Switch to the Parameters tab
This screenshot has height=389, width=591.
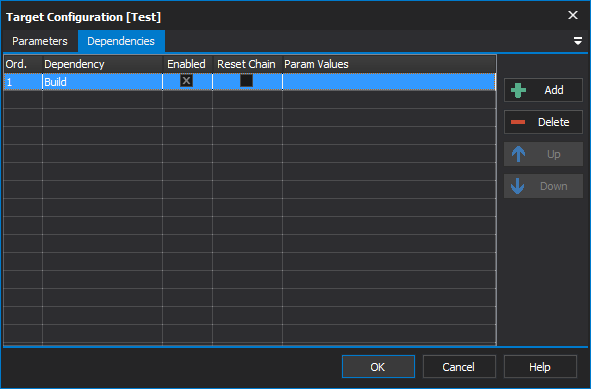tap(40, 41)
